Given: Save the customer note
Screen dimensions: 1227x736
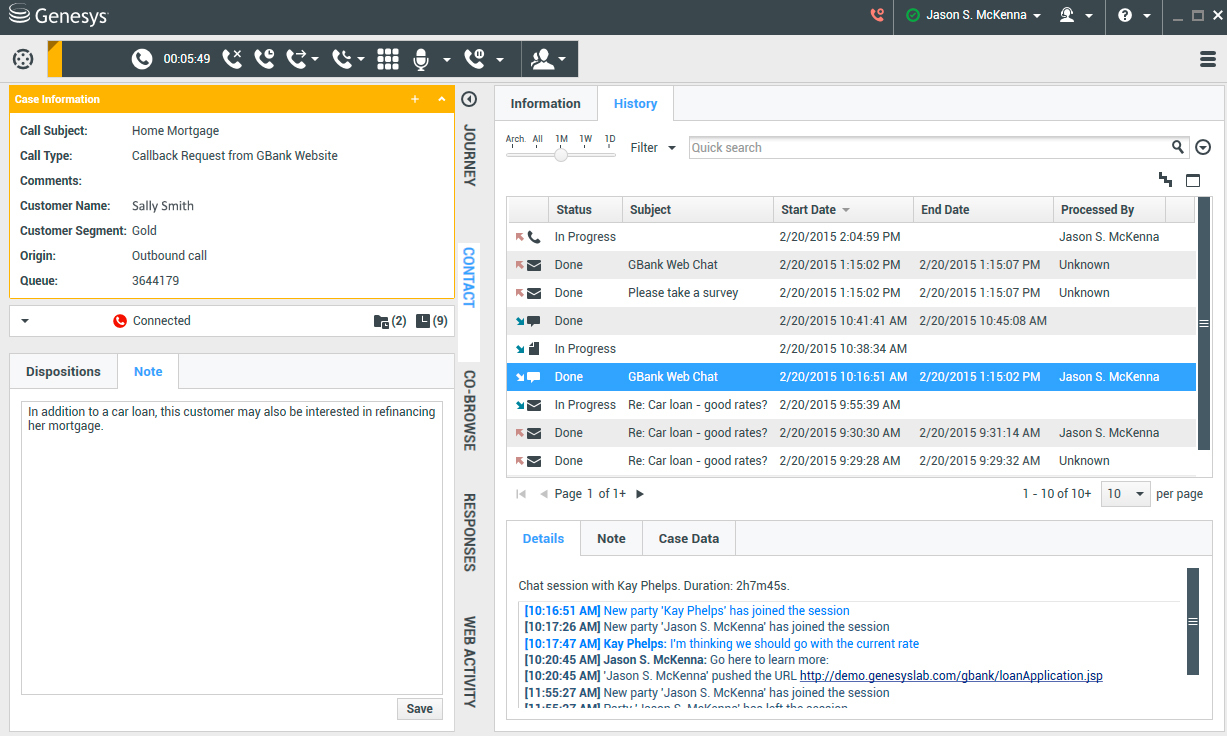Looking at the screenshot, I should pyautogui.click(x=419, y=708).
